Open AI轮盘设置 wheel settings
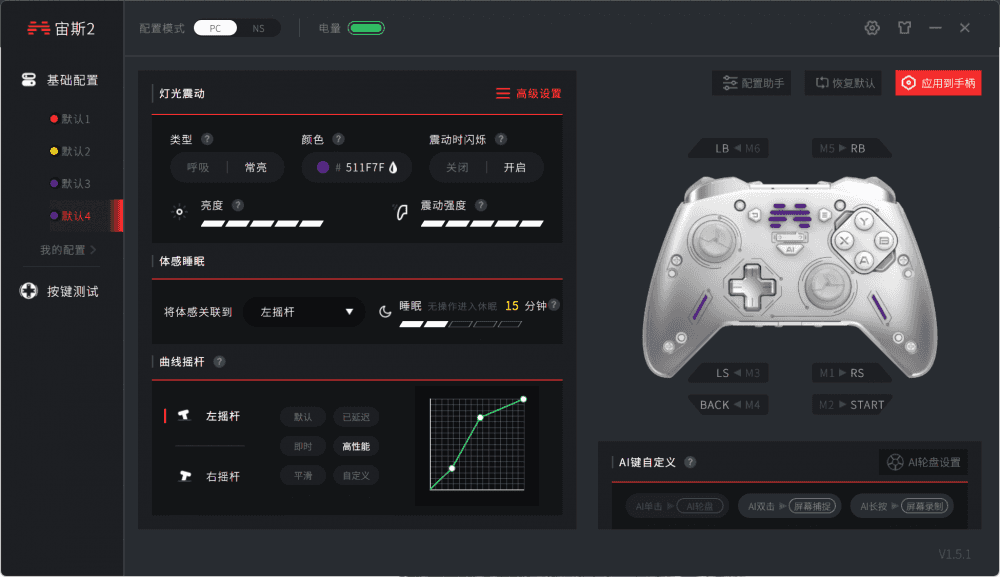This screenshot has width=1000, height=577. 923,462
